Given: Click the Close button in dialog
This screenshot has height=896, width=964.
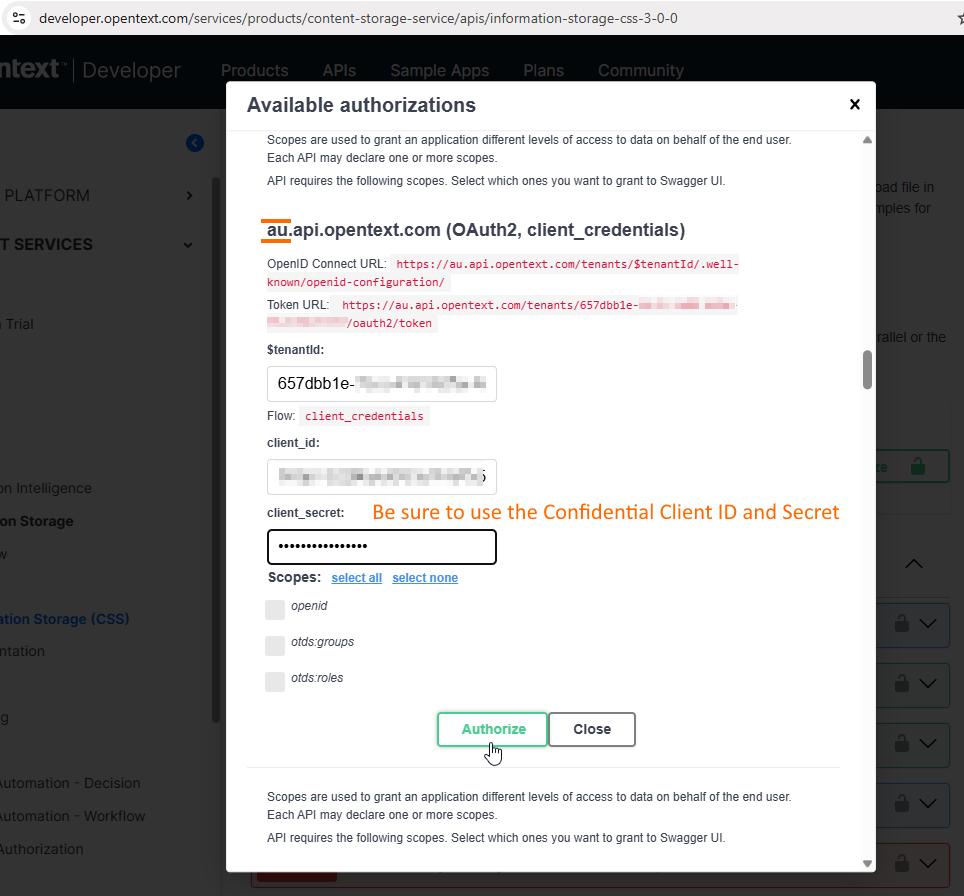Looking at the screenshot, I should 592,729.
